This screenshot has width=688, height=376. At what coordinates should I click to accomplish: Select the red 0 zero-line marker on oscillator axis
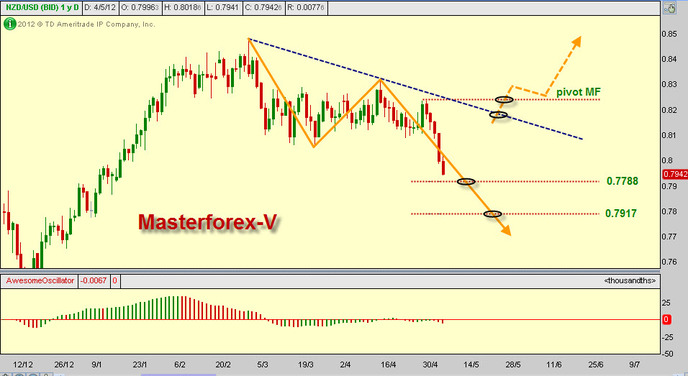(666, 319)
